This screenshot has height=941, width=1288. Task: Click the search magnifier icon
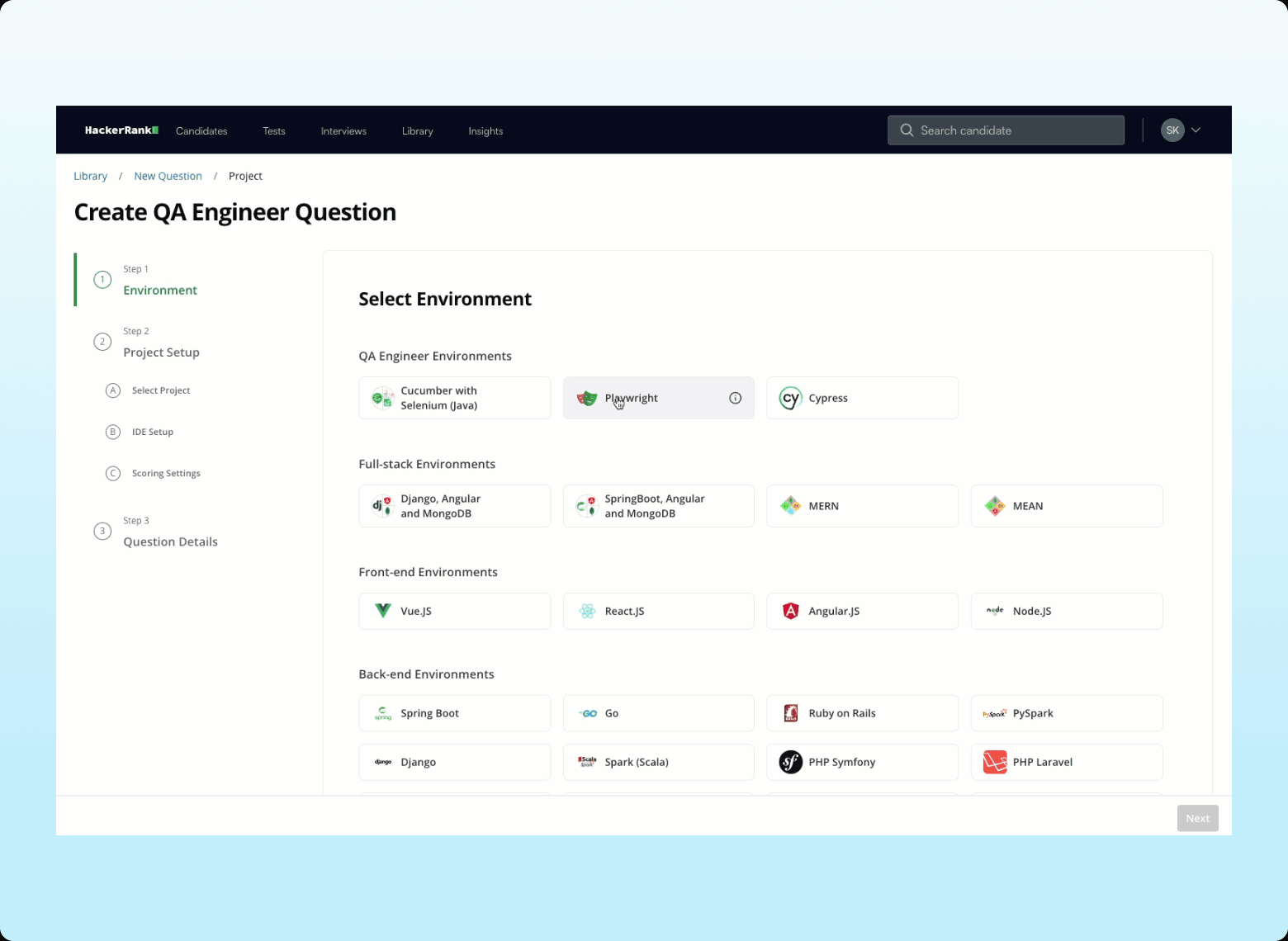click(x=907, y=130)
